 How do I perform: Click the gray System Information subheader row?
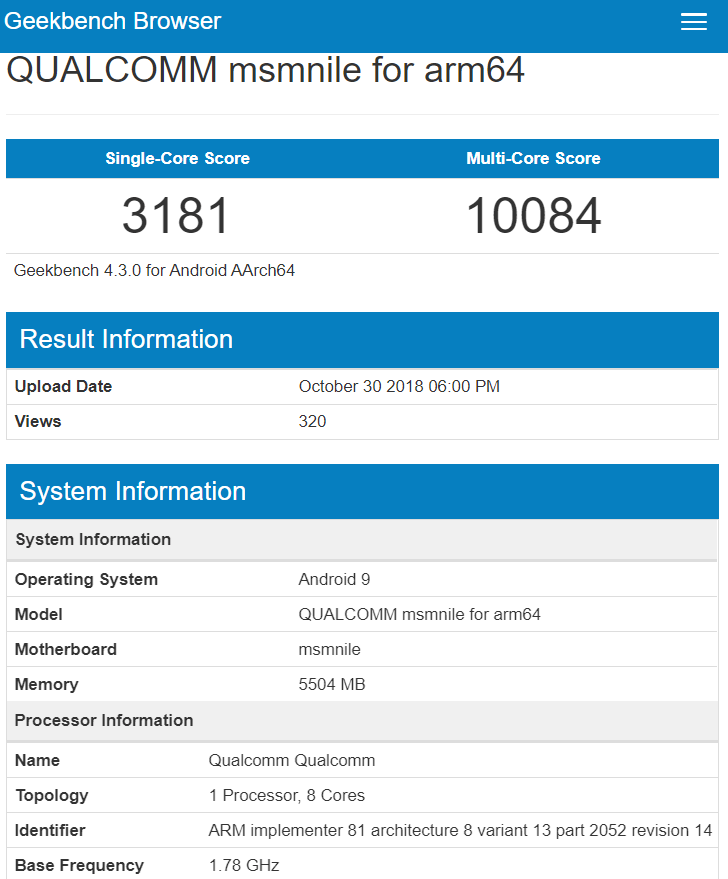pos(362,539)
